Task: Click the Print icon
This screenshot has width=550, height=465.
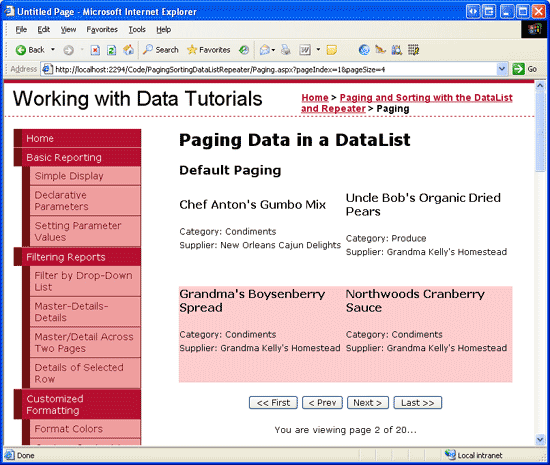Action: [286, 50]
